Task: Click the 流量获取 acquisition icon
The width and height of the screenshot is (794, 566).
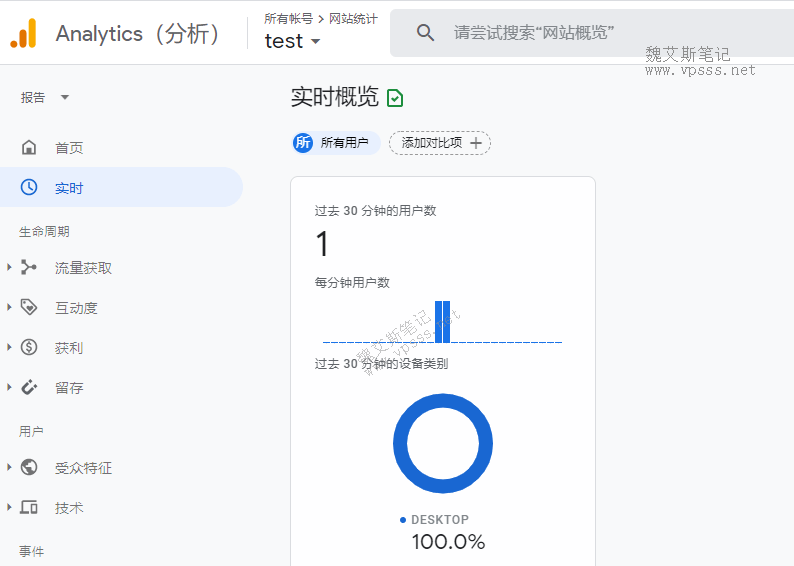Action: coord(29,268)
